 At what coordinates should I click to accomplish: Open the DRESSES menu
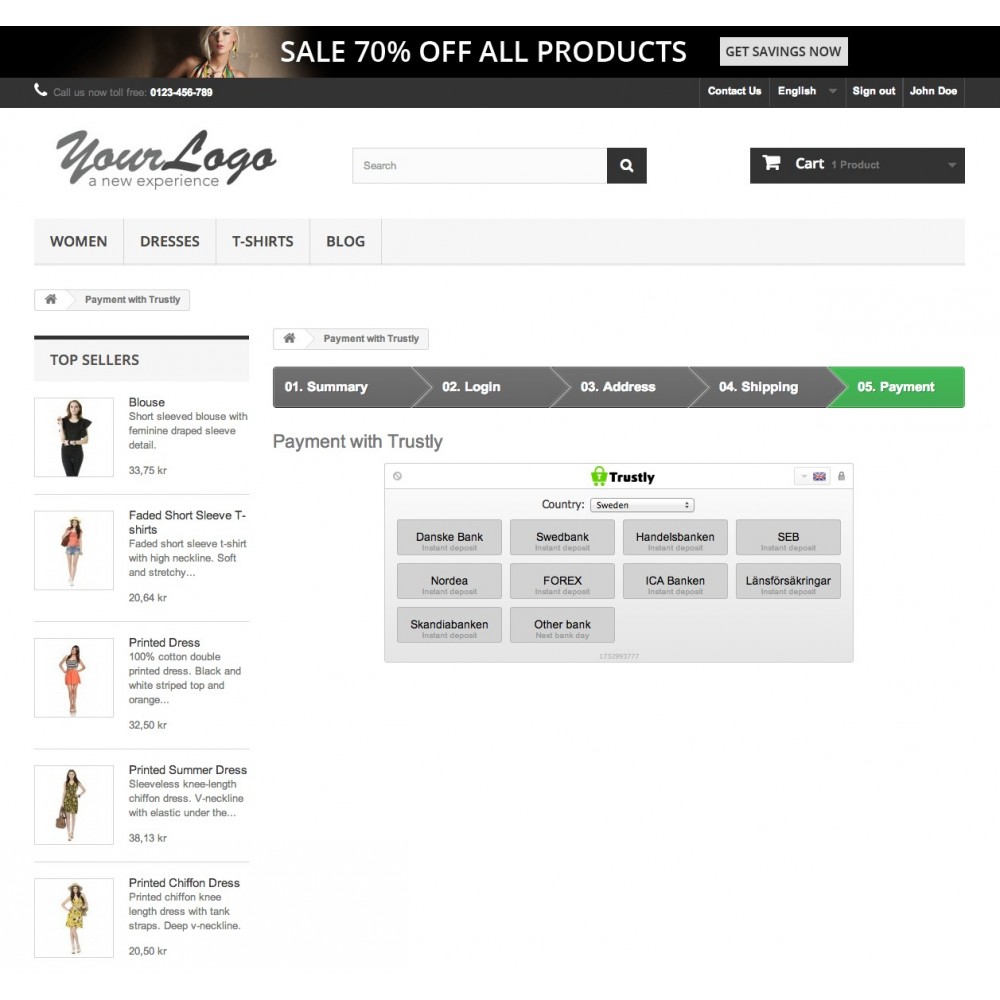[x=170, y=241]
